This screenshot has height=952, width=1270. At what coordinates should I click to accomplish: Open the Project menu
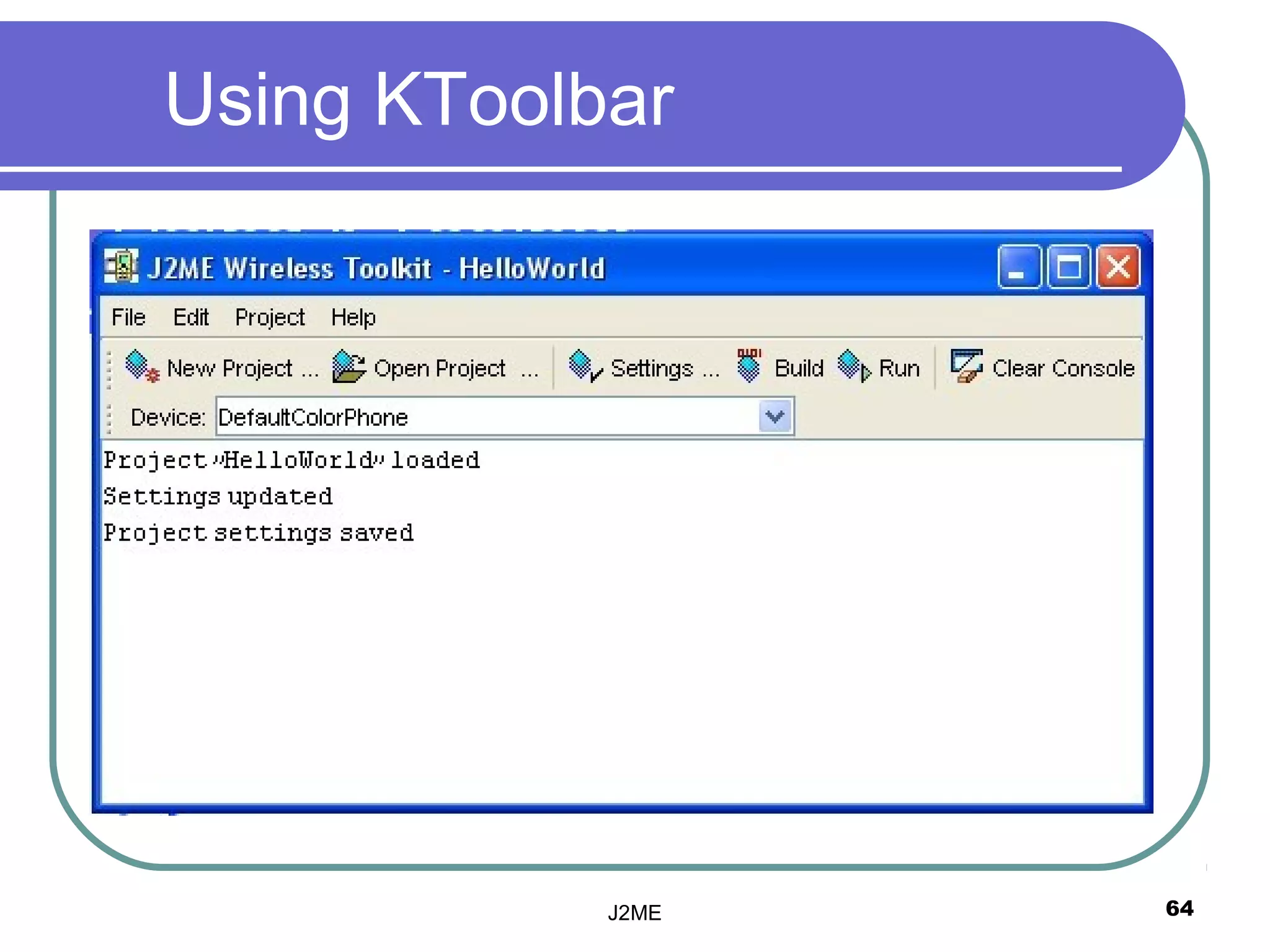tap(270, 318)
